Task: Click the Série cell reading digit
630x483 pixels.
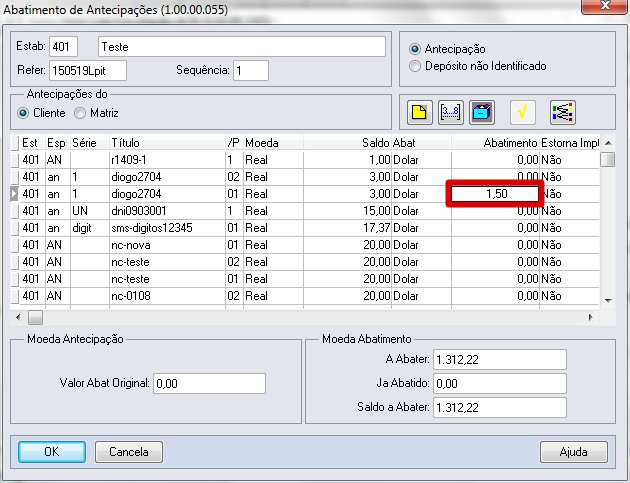Action: (82, 228)
